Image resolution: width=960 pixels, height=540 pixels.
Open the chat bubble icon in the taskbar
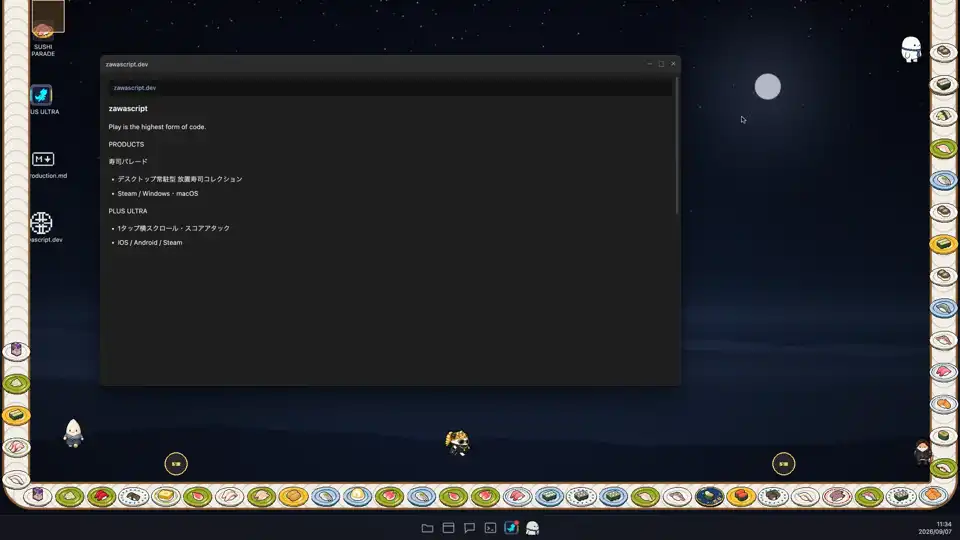[x=470, y=528]
